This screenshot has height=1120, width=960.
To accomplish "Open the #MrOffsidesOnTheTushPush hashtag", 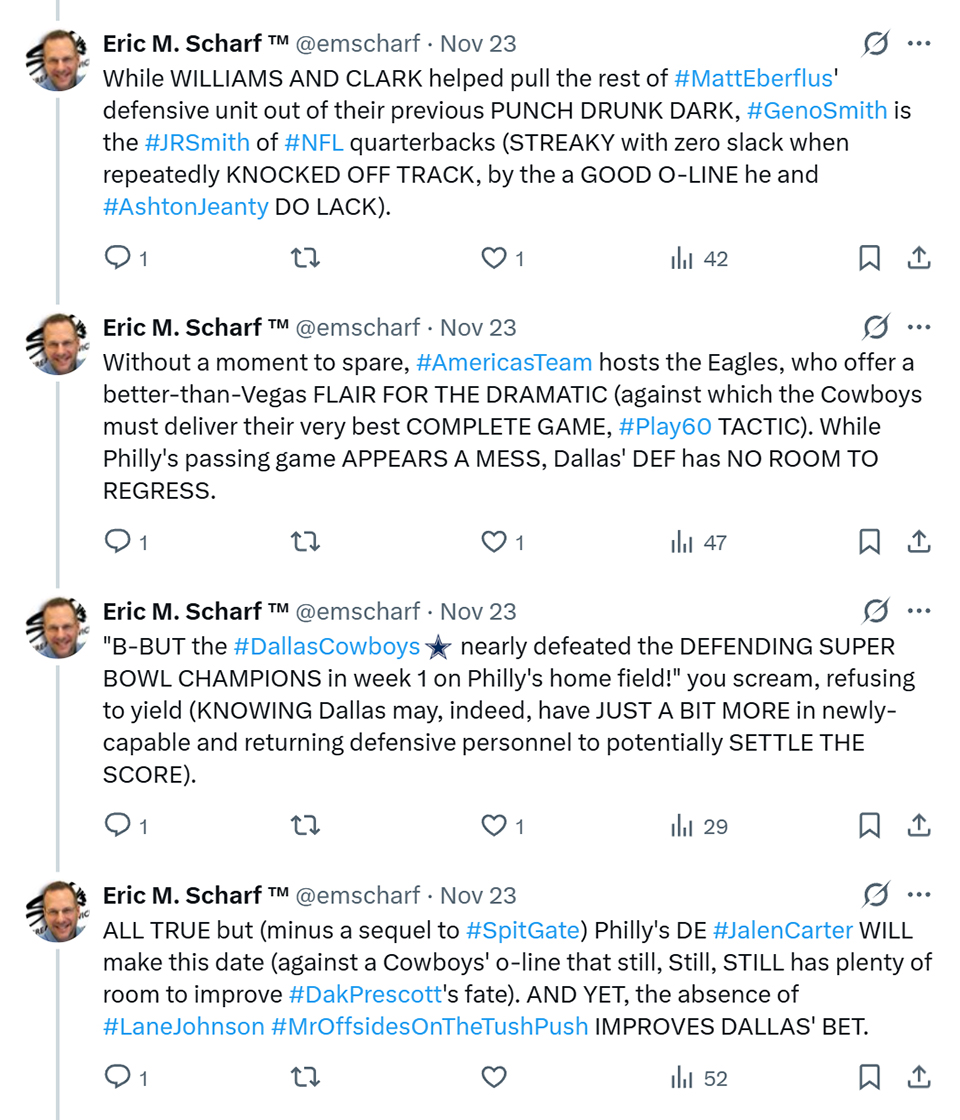I will tap(429, 1027).
